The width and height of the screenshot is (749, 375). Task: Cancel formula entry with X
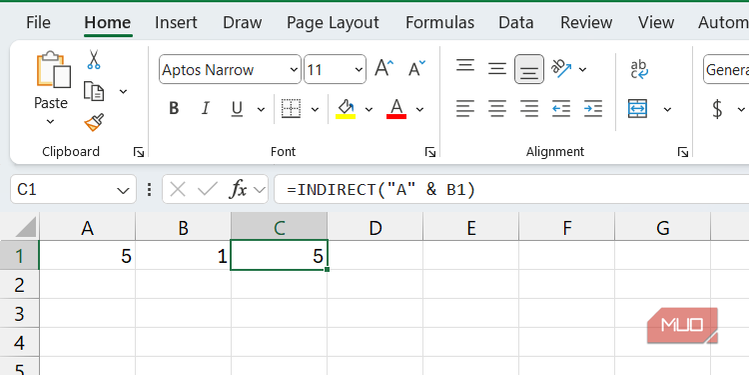click(178, 190)
